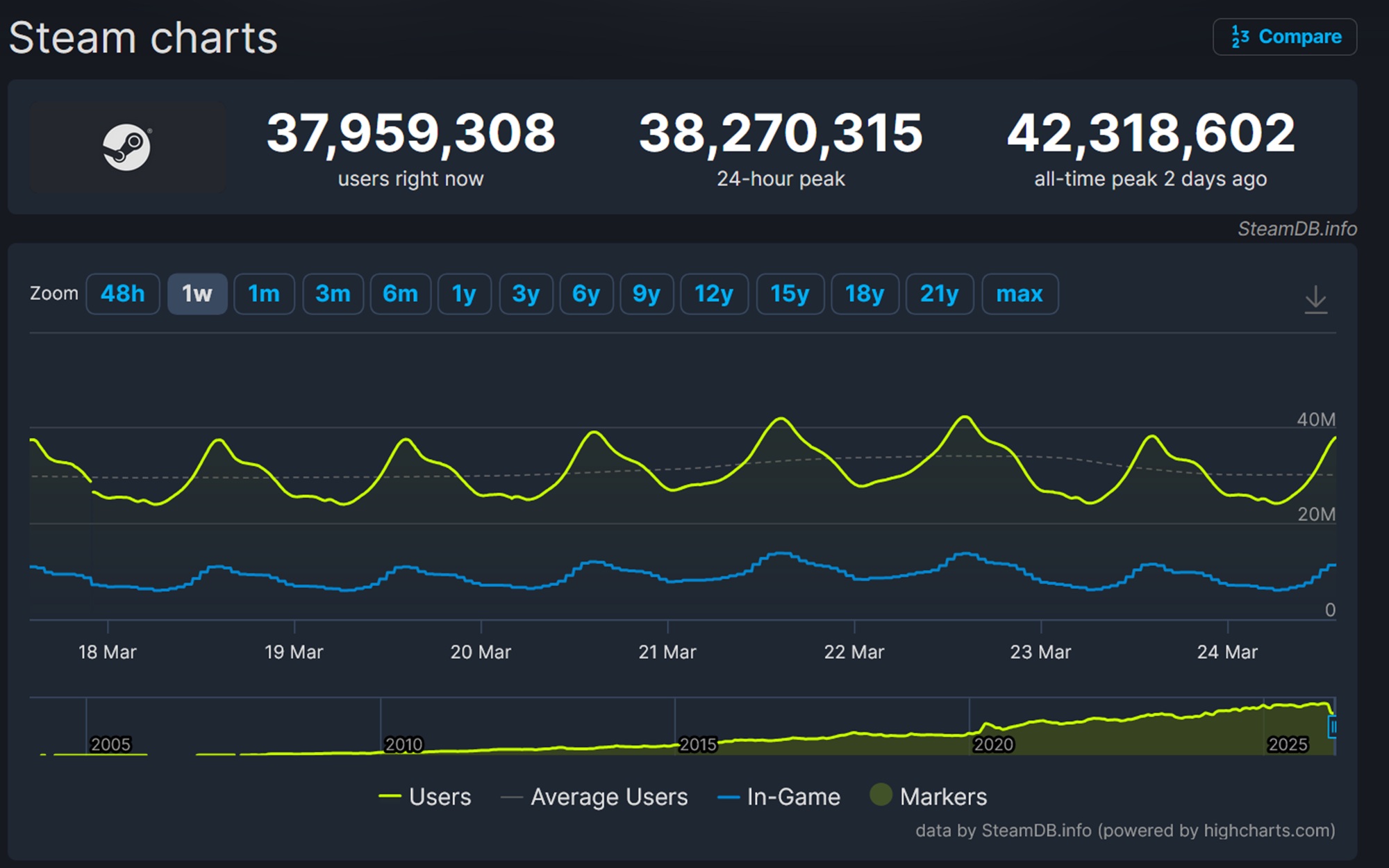1389x868 pixels.
Task: Open the SteamDB.info watermark link
Action: point(1297,228)
